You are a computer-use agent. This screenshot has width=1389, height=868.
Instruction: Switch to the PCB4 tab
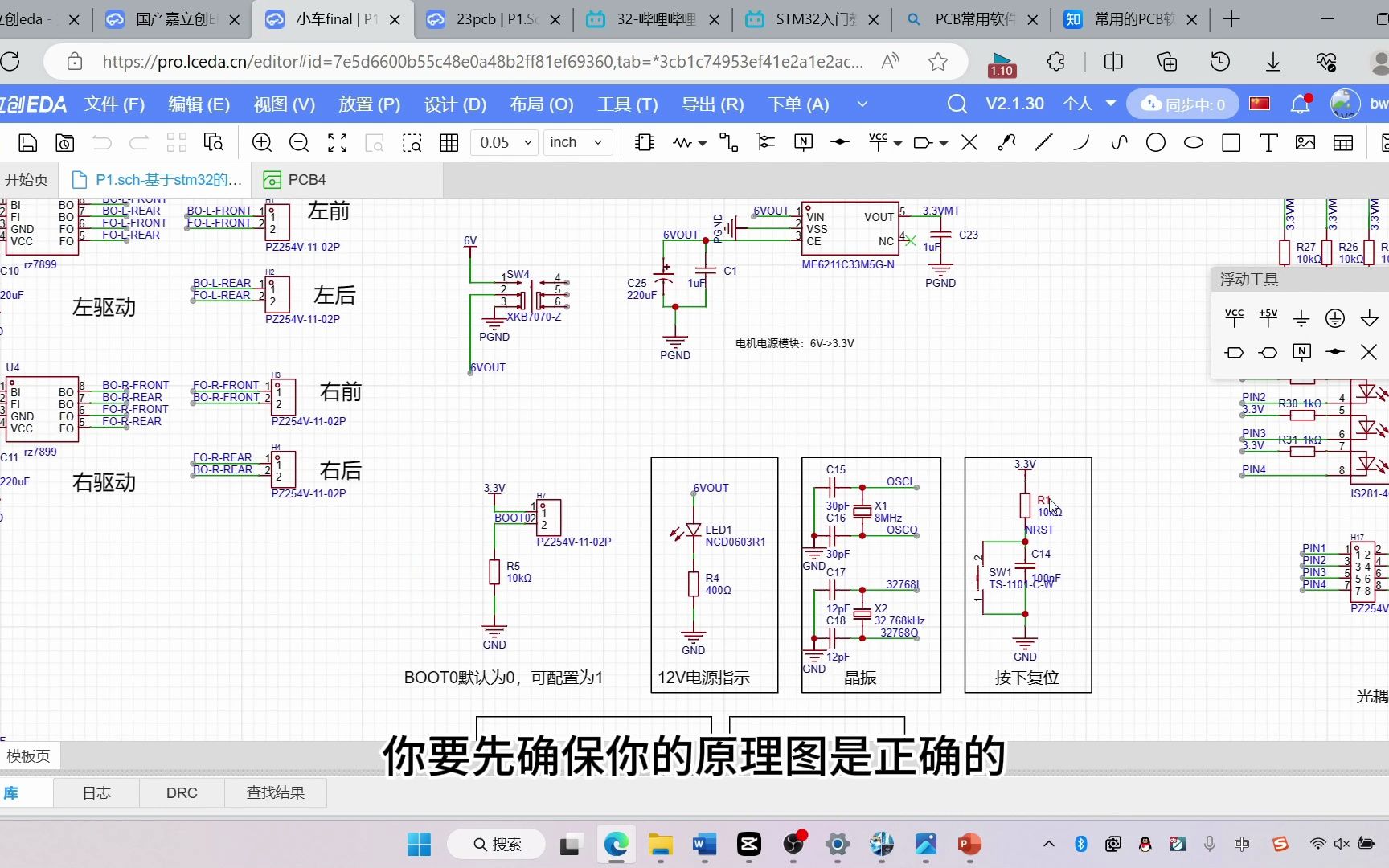click(305, 179)
